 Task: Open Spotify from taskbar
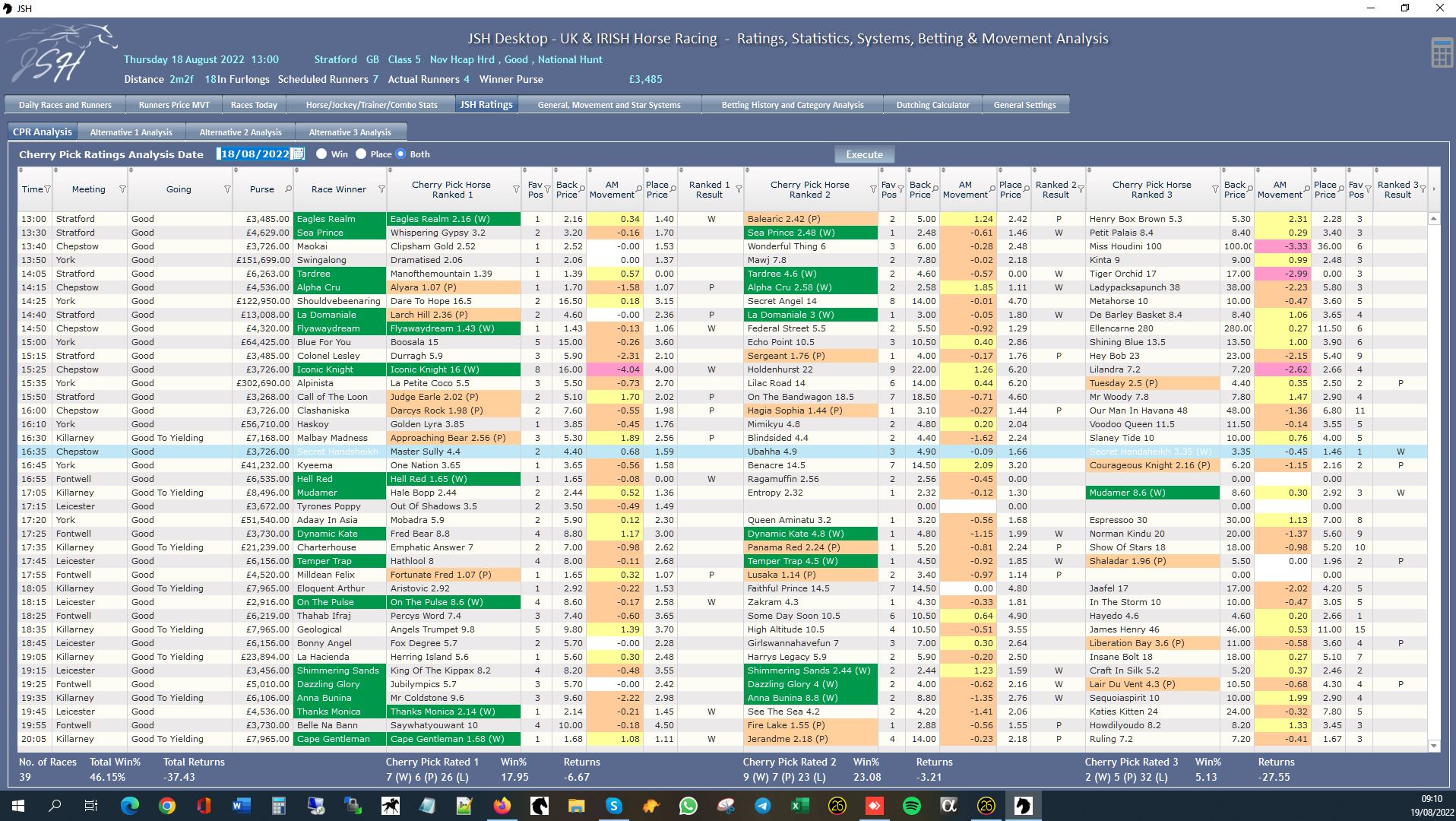point(911,806)
